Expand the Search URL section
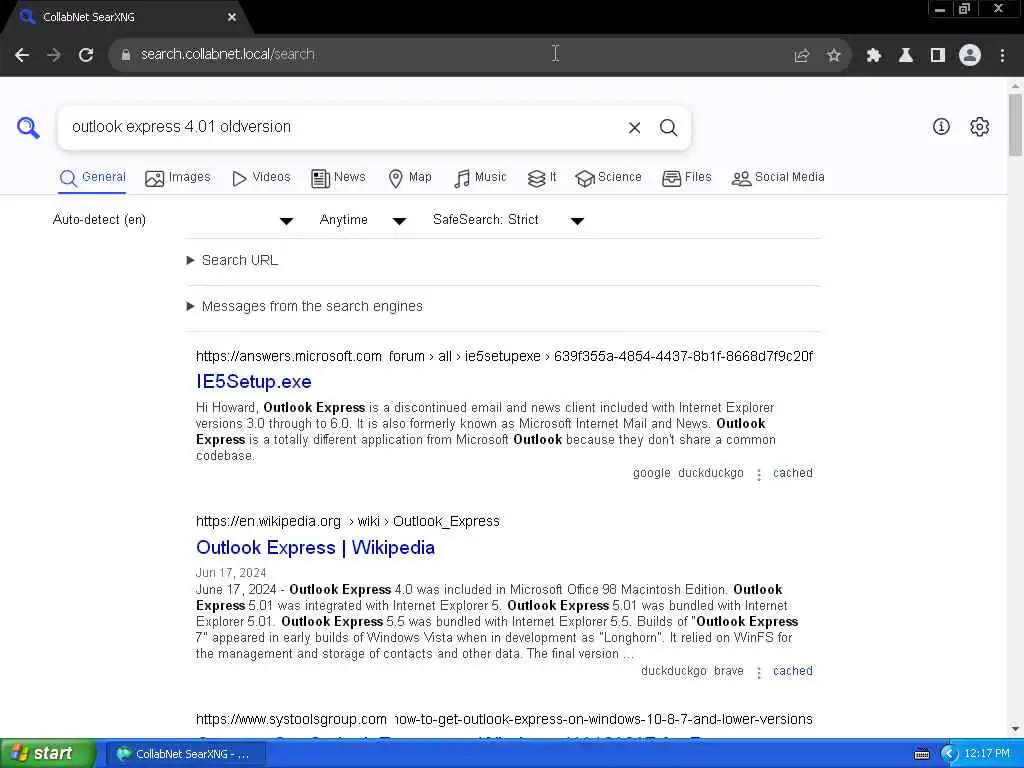The image size is (1024, 768). [232, 261]
